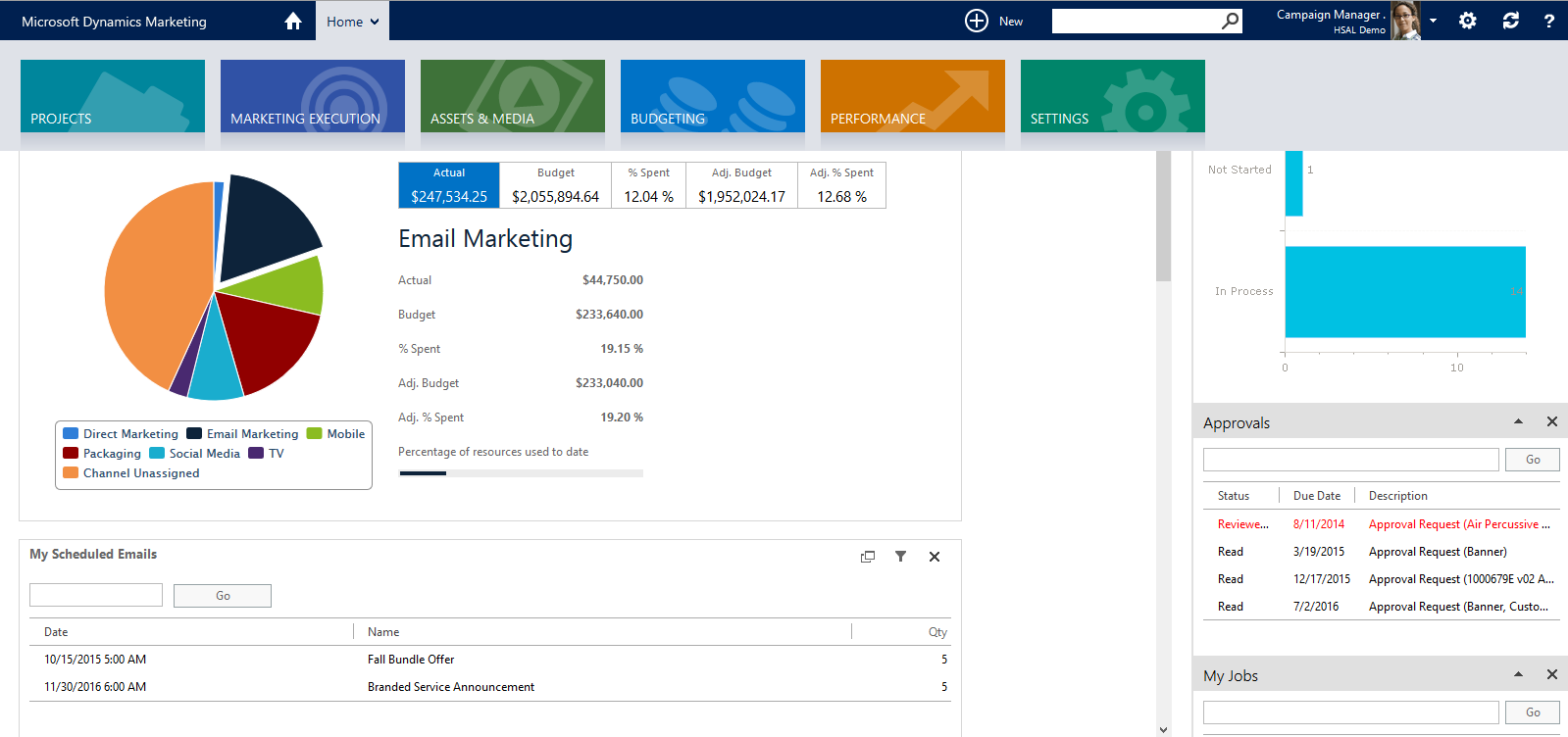Image resolution: width=1568 pixels, height=737 pixels.
Task: Sort scheduled emails by Name column
Action: click(x=383, y=632)
